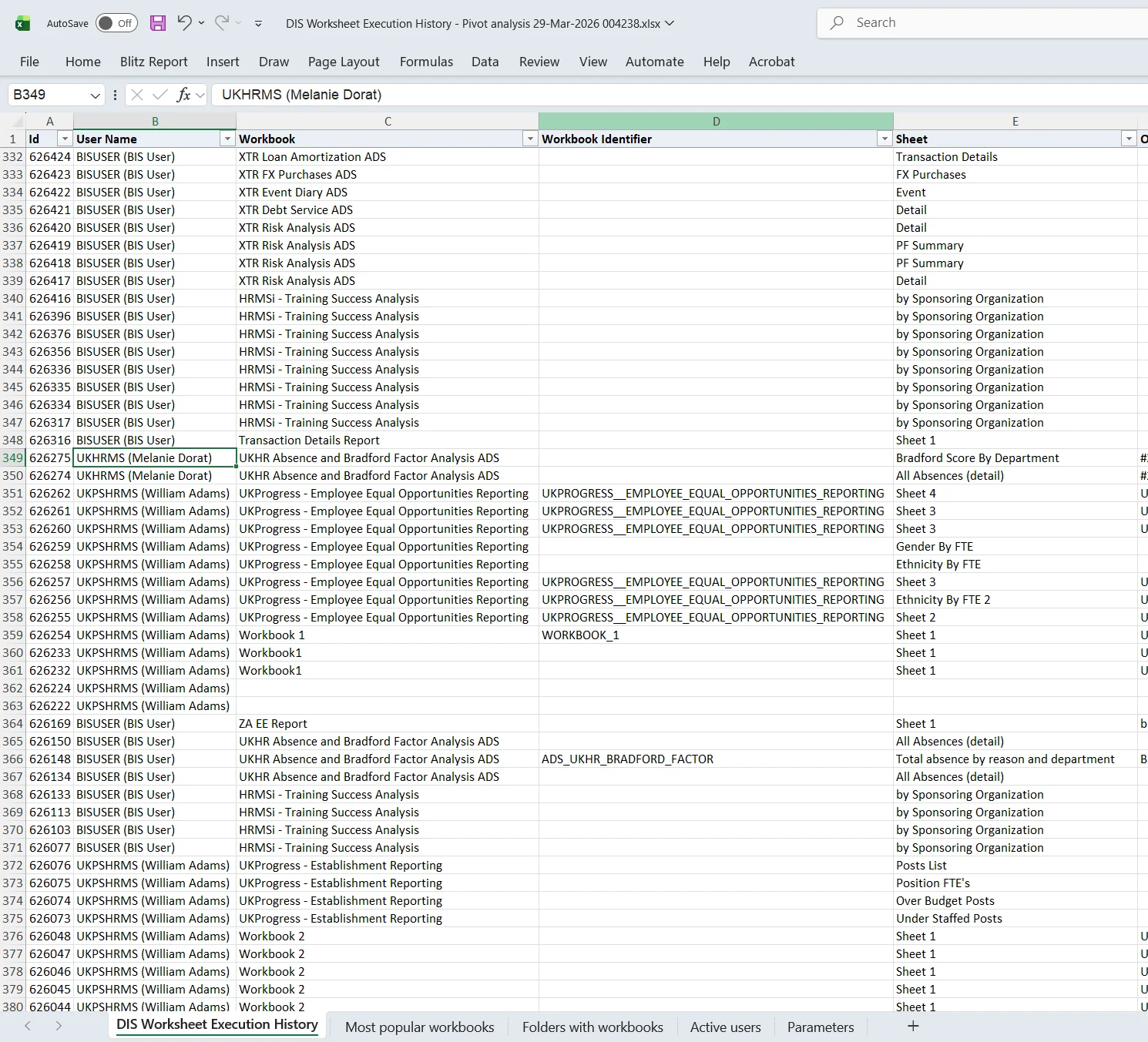Image resolution: width=1148 pixels, height=1042 pixels.
Task: Open Customize Quick Access Toolbar menu
Action: 258,24
